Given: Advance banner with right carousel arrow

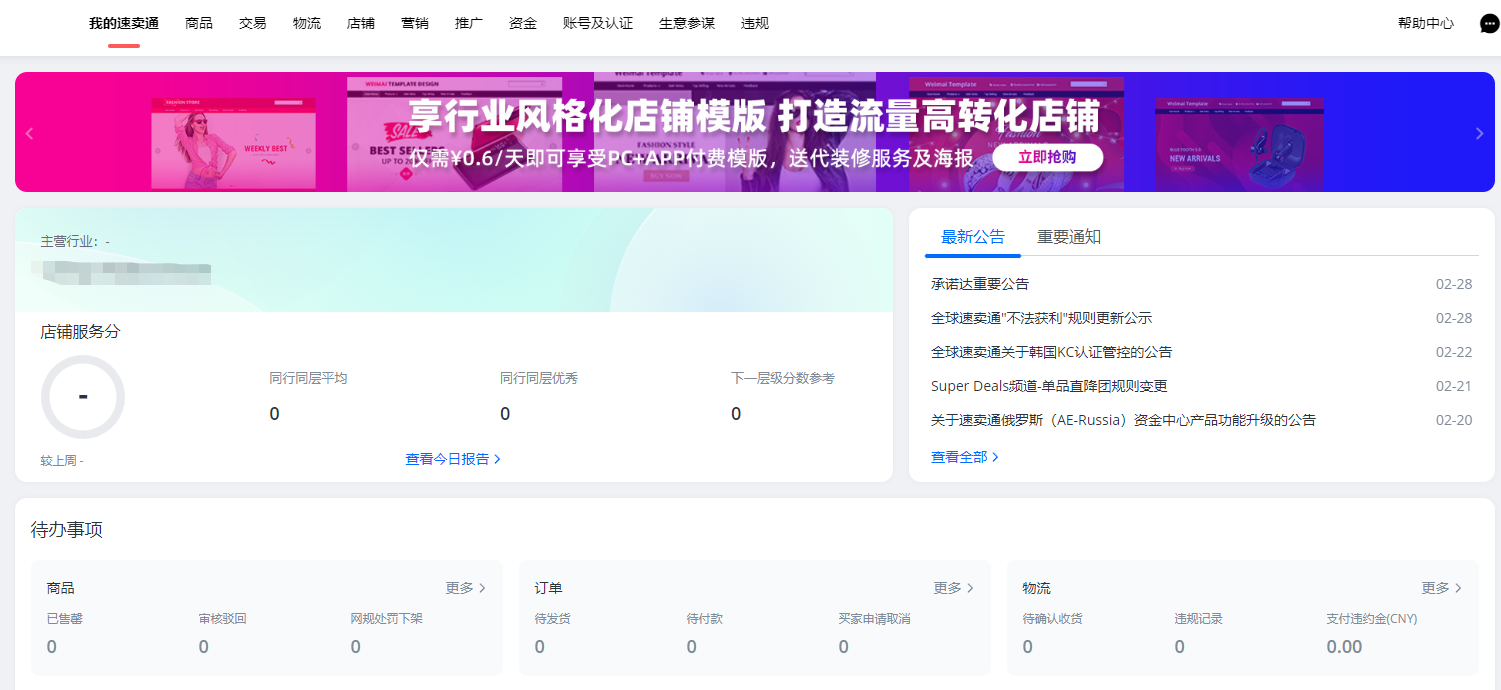Looking at the screenshot, I should pos(1479,132).
